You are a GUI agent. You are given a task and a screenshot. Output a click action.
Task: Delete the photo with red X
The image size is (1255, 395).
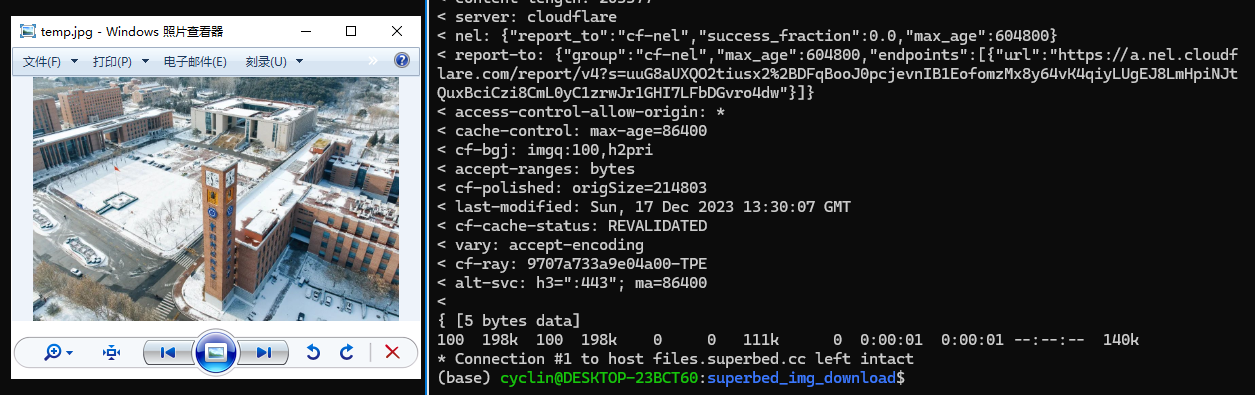pyautogui.click(x=392, y=352)
